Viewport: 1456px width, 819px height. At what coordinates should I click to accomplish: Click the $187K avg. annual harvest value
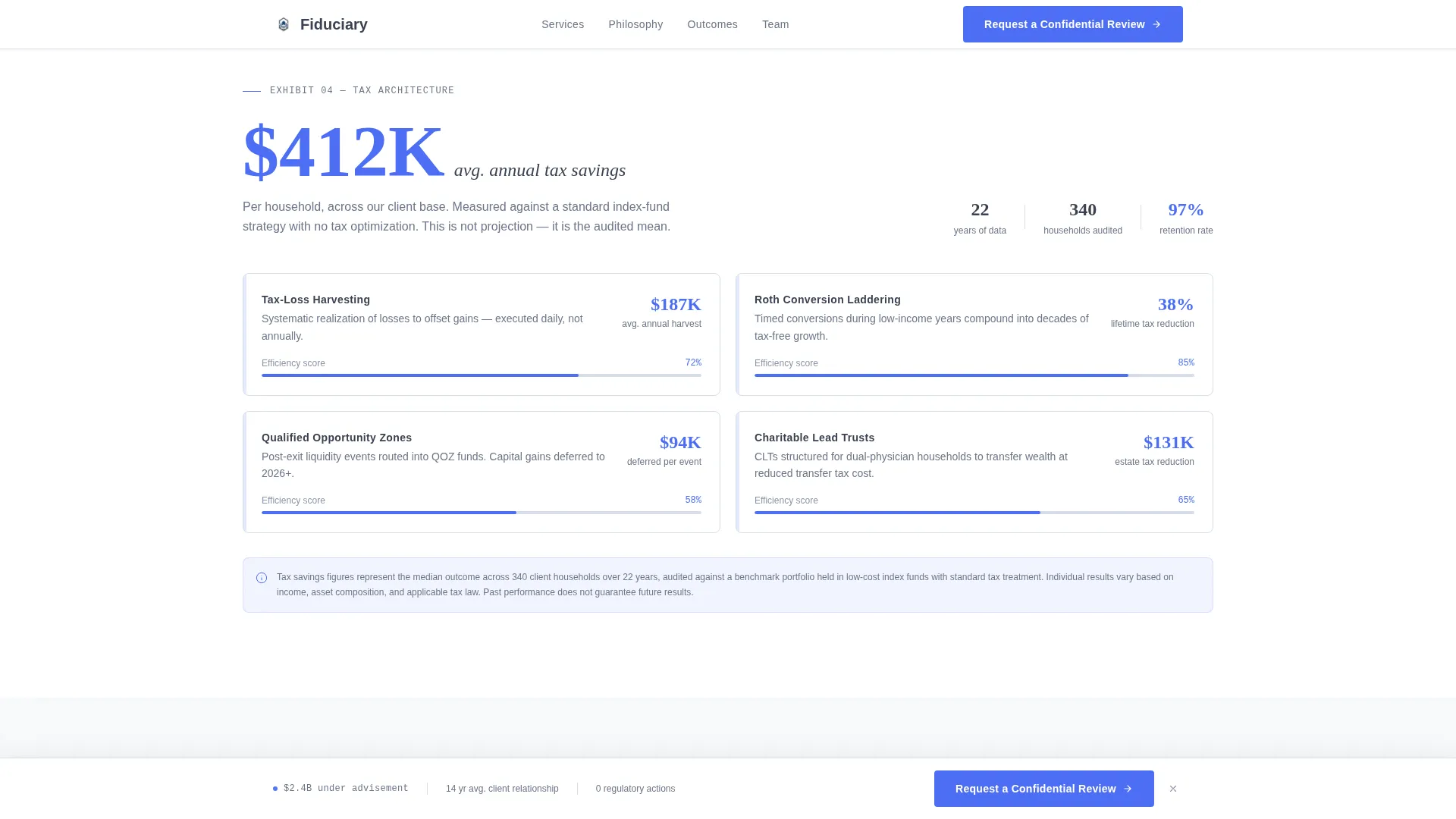point(676,304)
